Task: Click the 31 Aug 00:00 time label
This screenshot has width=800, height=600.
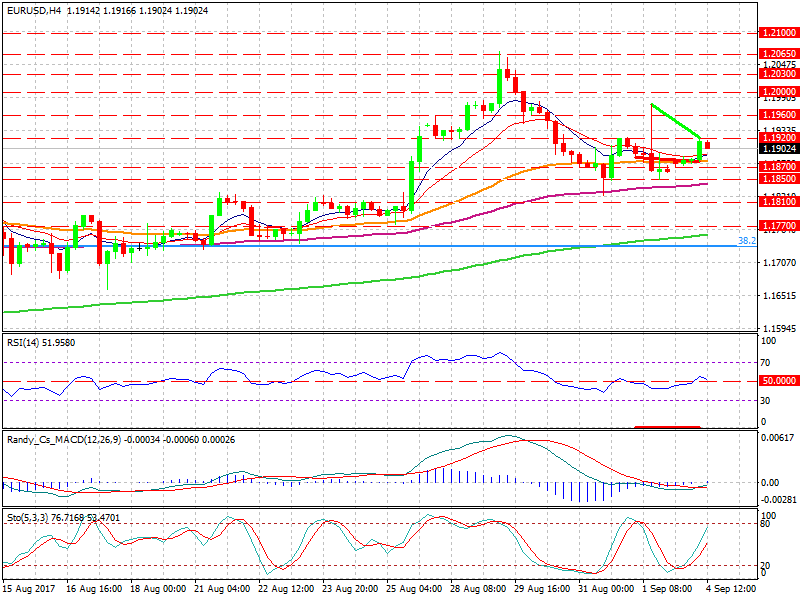Action: (x=606, y=589)
